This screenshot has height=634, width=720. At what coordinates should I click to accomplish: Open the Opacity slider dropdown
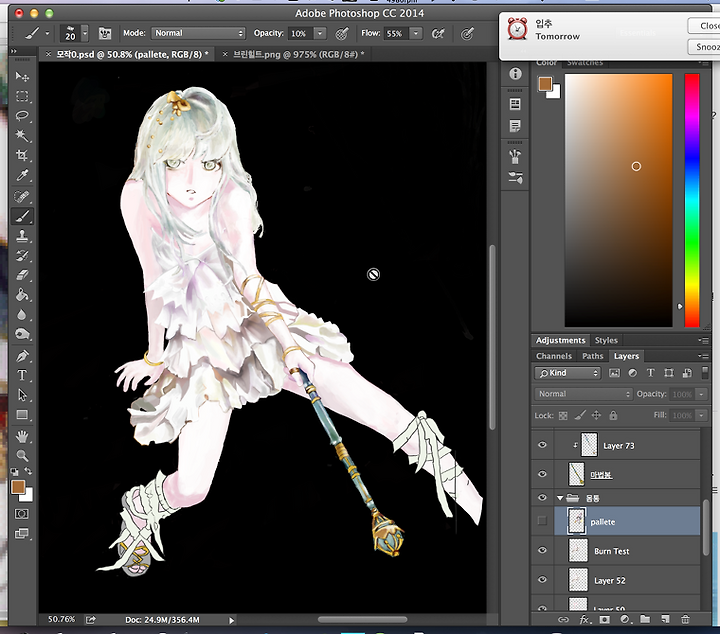click(320, 33)
